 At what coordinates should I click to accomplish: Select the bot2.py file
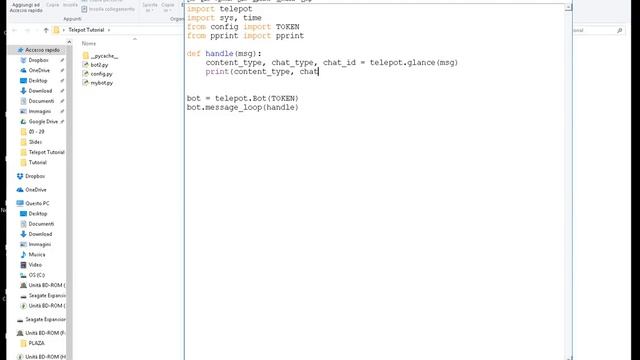(95, 65)
